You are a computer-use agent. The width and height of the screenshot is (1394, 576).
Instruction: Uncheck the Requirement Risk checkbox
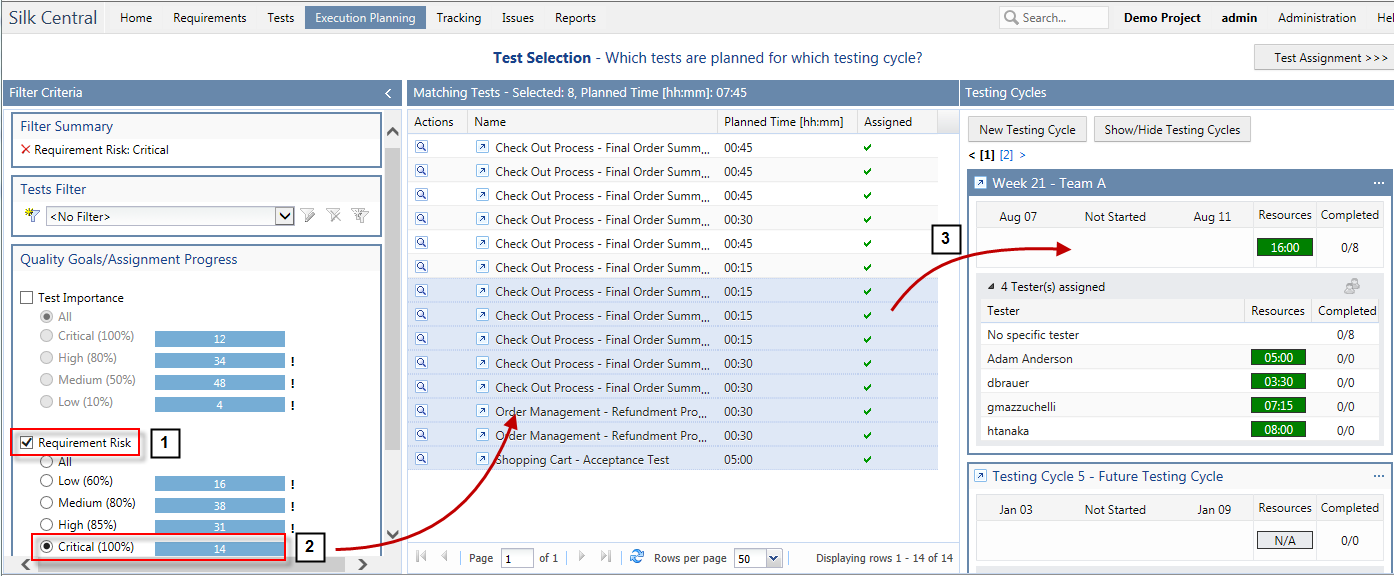point(27,443)
